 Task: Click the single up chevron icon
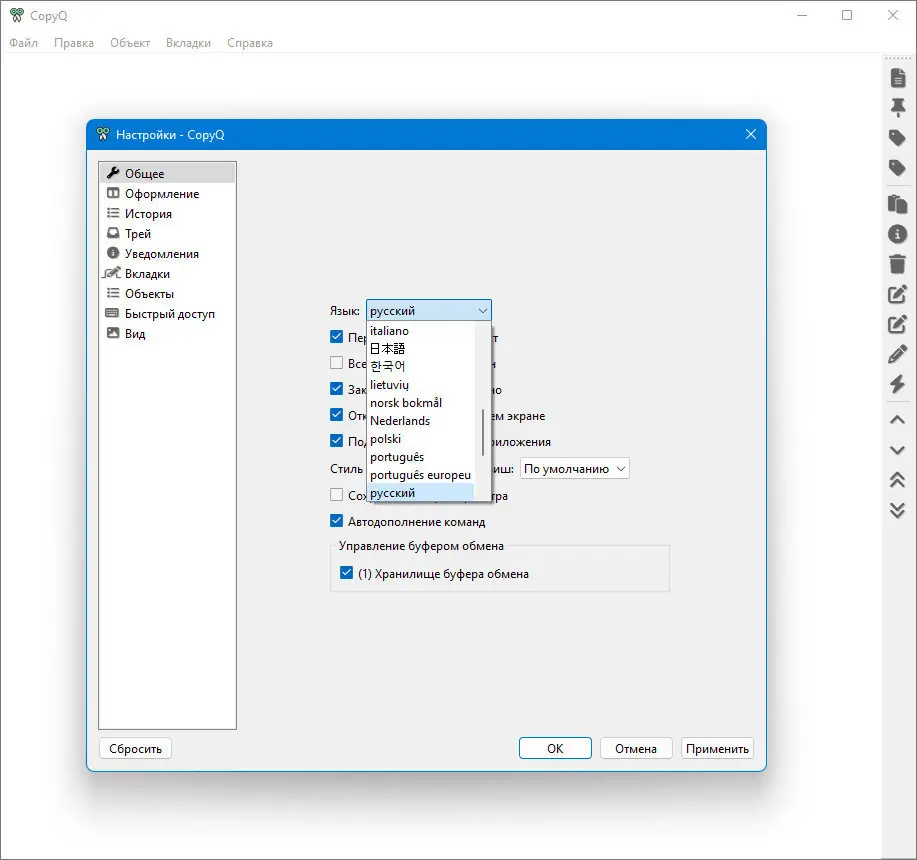click(898, 420)
